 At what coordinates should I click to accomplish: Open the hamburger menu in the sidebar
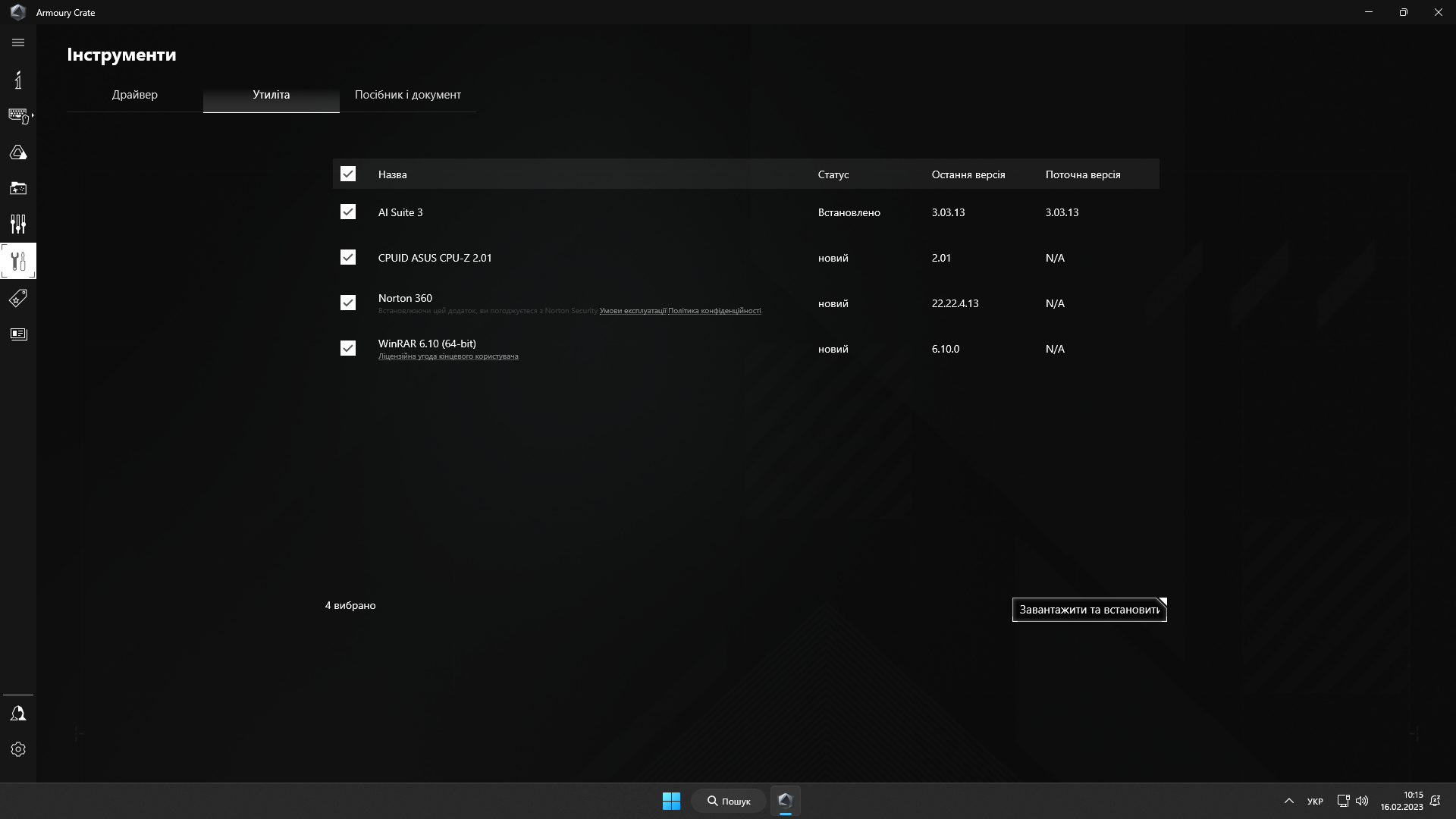18,42
